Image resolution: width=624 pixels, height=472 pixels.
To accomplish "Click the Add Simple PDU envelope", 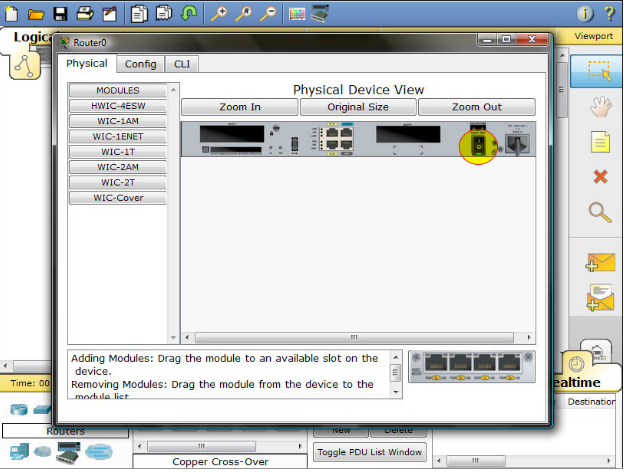I will point(600,262).
